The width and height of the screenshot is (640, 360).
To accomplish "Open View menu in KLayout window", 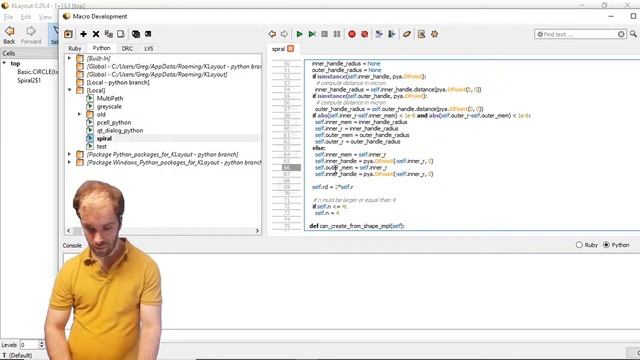I will tap(45, 17).
